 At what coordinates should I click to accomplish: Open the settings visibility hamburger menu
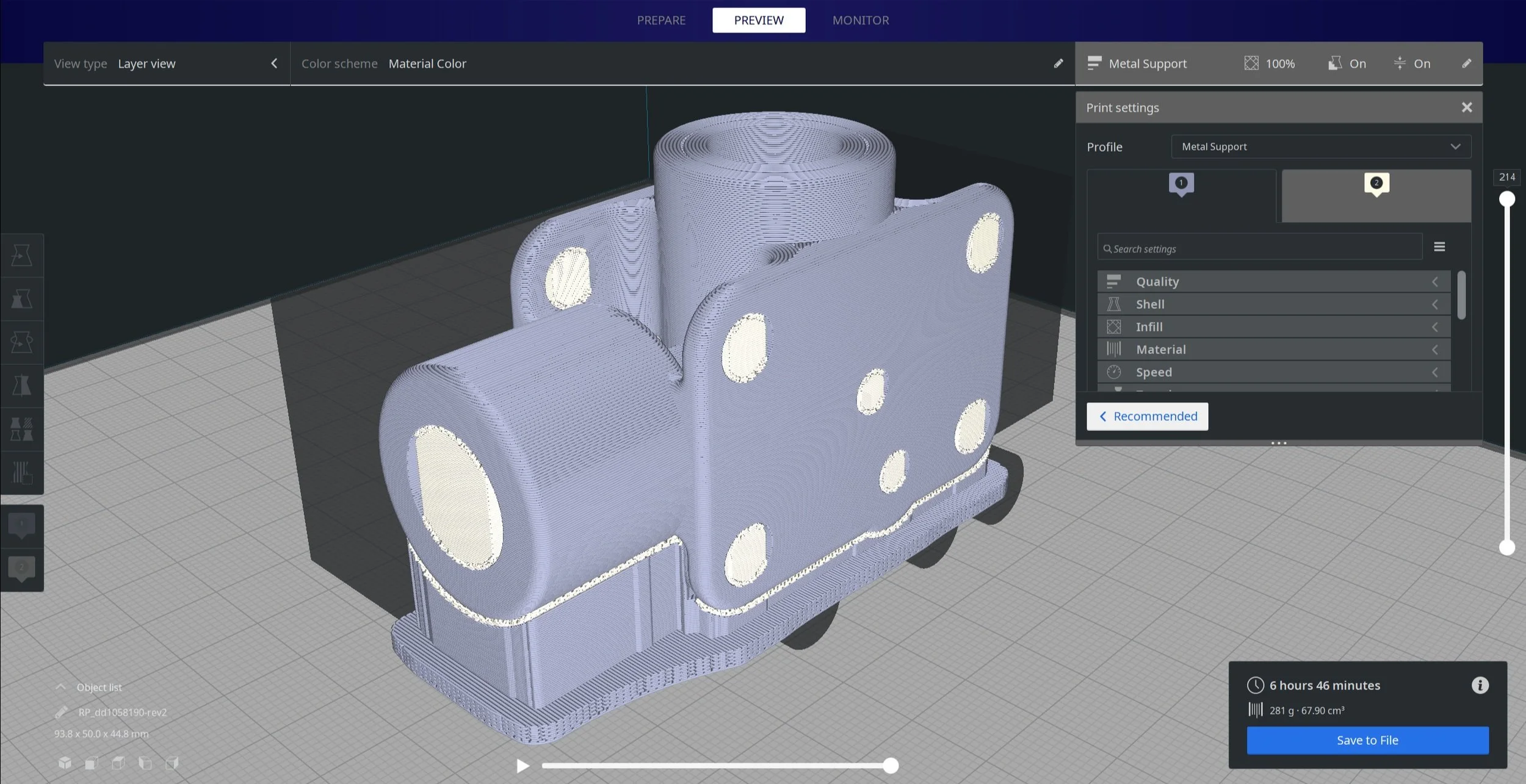tap(1439, 246)
